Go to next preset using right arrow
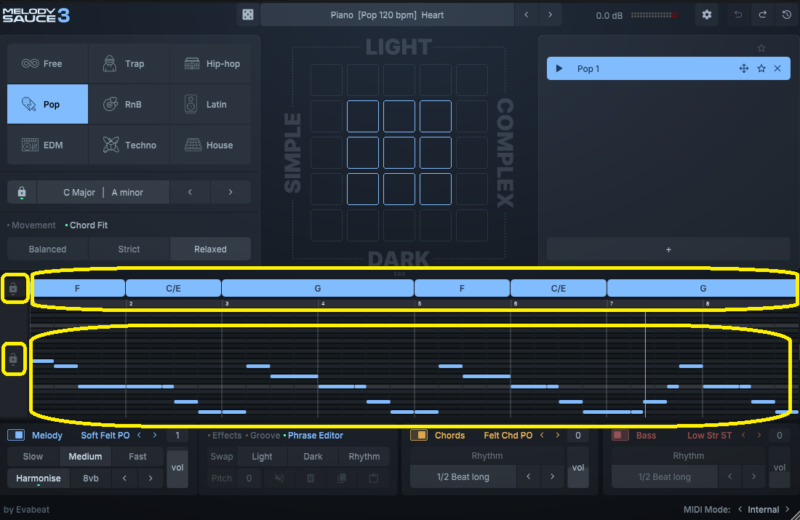Viewport: 800px width, 520px height. tap(550, 15)
